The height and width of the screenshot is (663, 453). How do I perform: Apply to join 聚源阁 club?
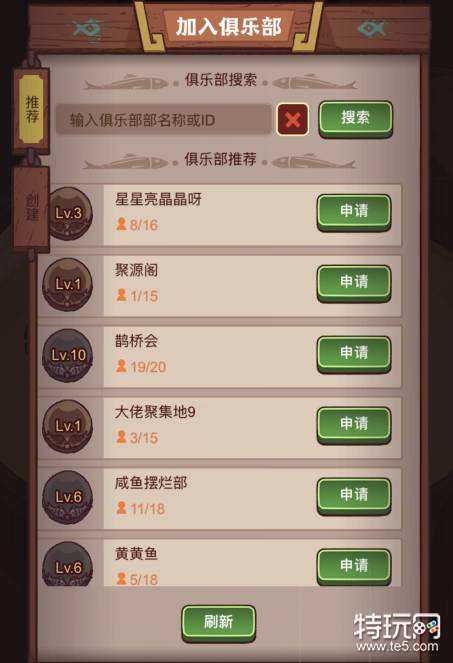click(354, 283)
